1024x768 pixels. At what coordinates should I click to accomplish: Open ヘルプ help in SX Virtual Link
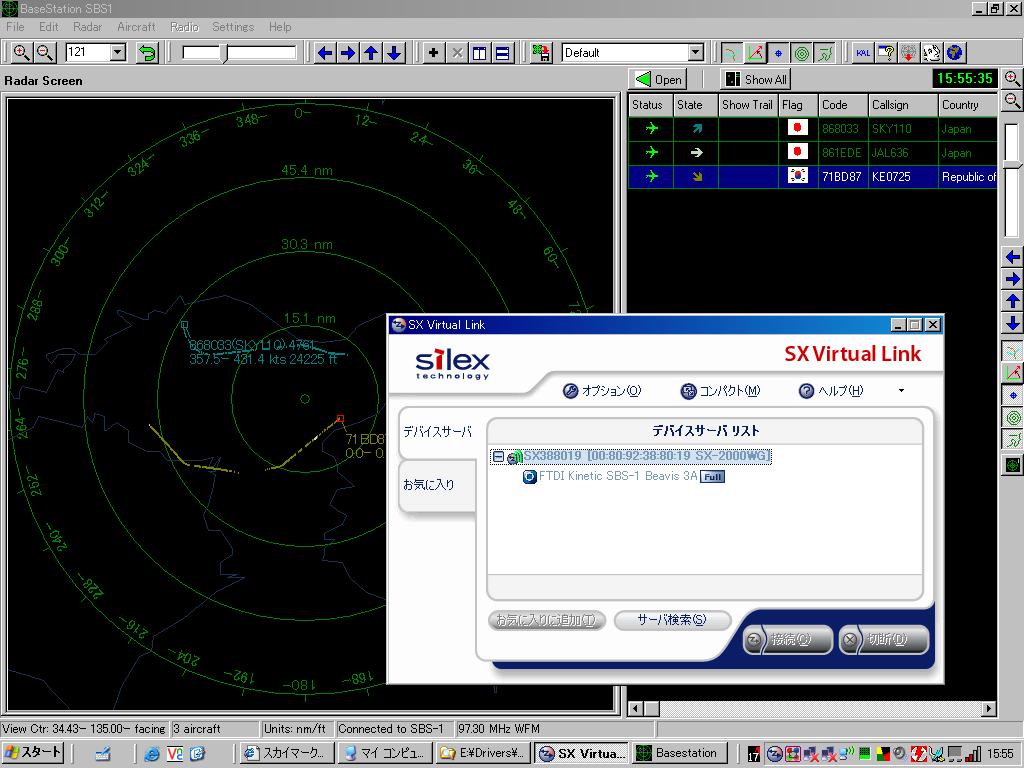pyautogui.click(x=831, y=391)
